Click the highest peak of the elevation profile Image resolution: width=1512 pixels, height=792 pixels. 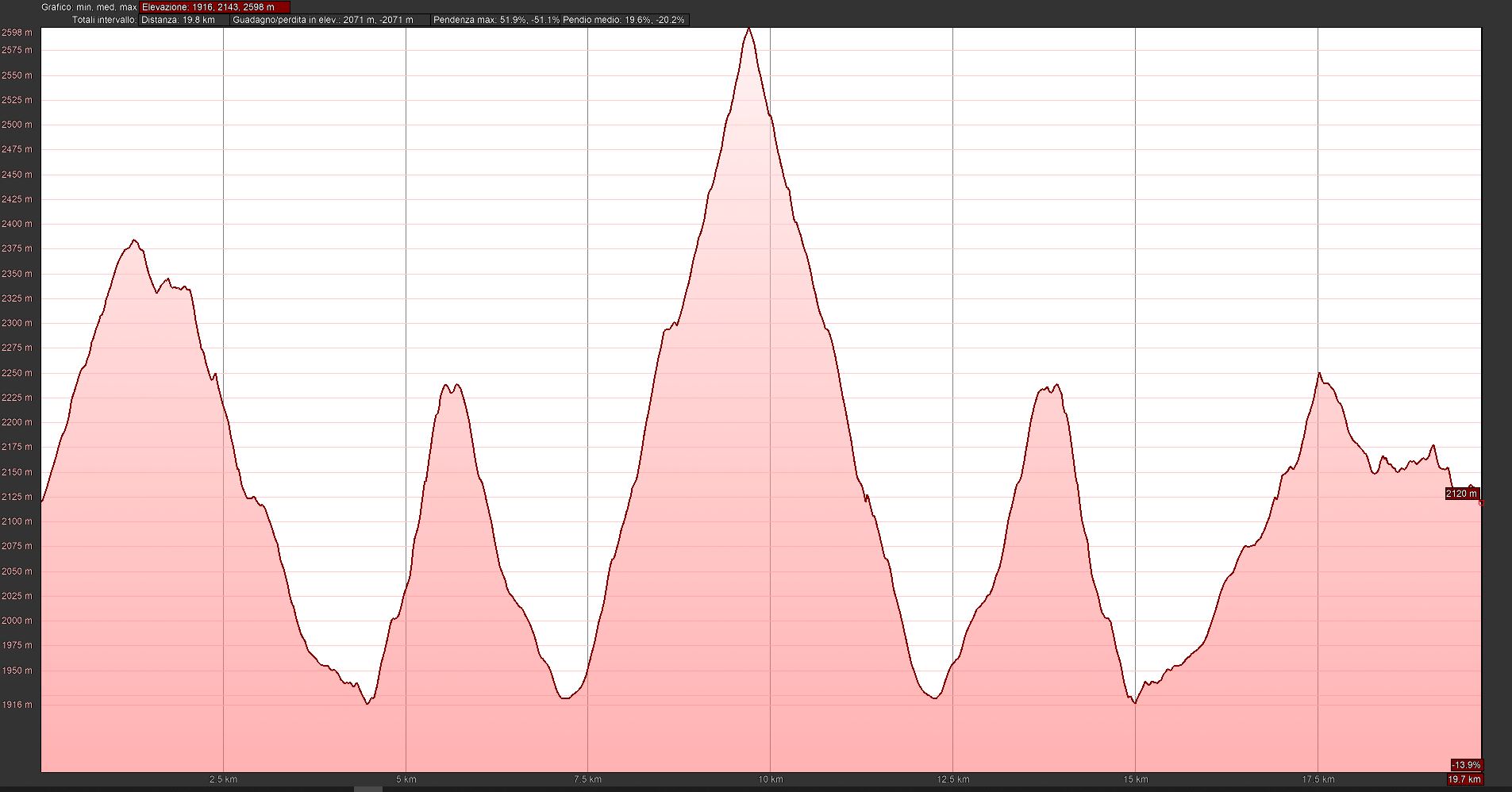(748, 29)
